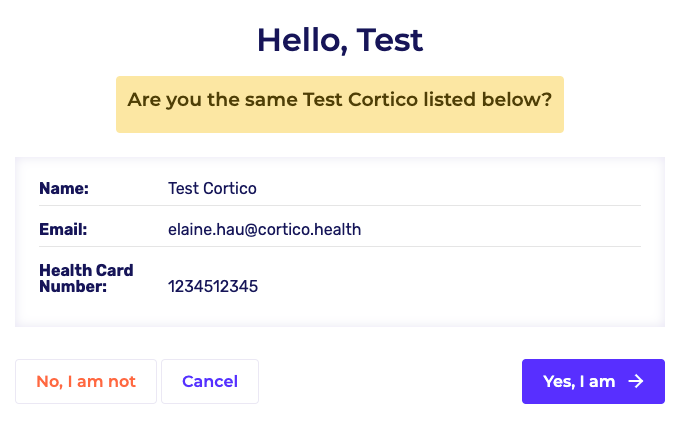Click the yellow confirmation question banner
The image size is (683, 427).
(x=340, y=104)
